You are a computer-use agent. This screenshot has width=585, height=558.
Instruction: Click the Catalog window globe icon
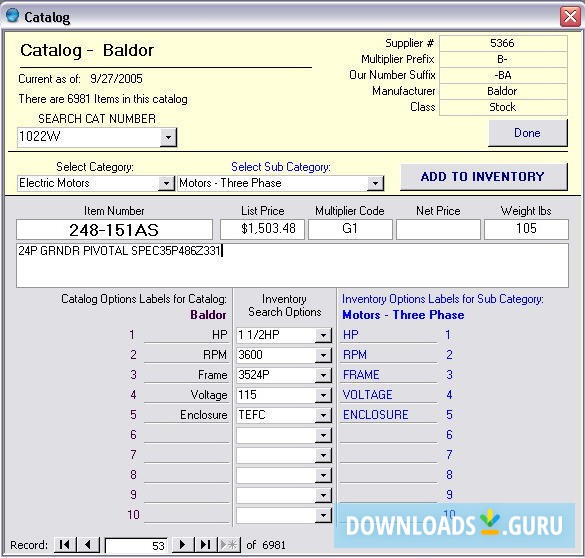tap(13, 16)
